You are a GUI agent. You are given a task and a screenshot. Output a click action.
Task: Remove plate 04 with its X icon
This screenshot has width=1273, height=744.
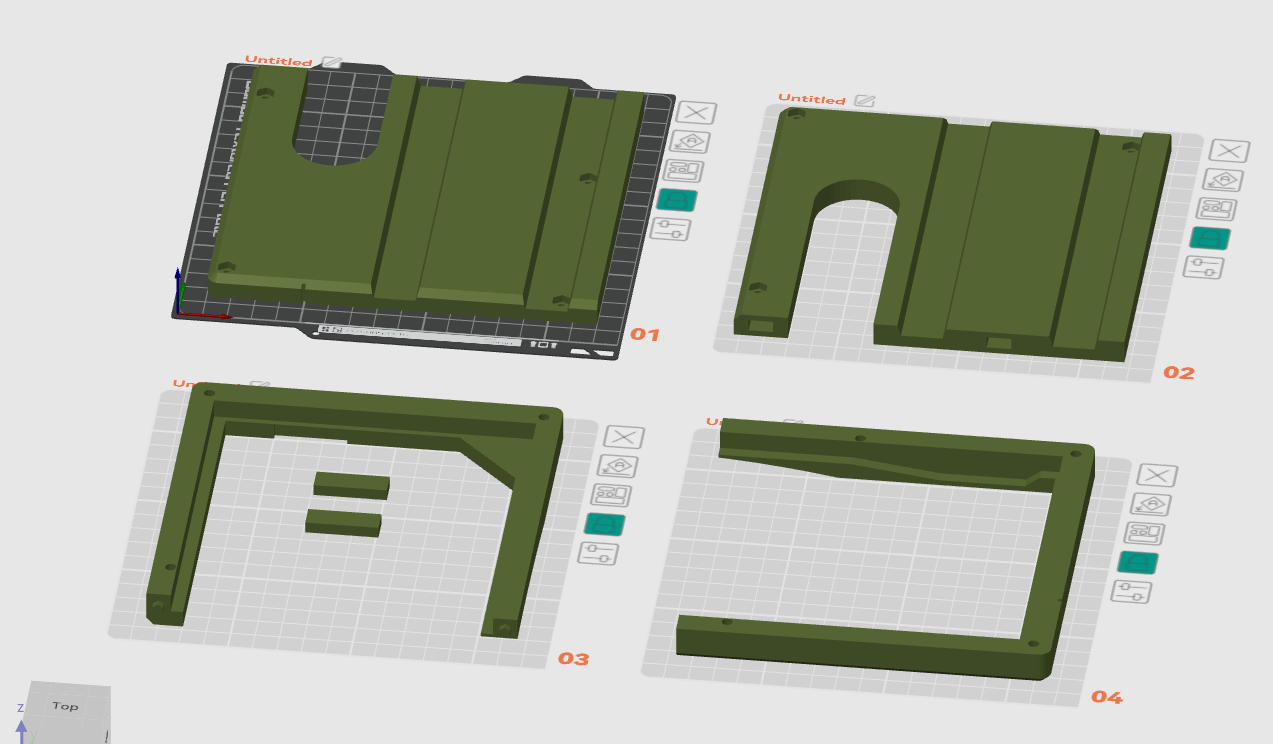[x=1157, y=475]
